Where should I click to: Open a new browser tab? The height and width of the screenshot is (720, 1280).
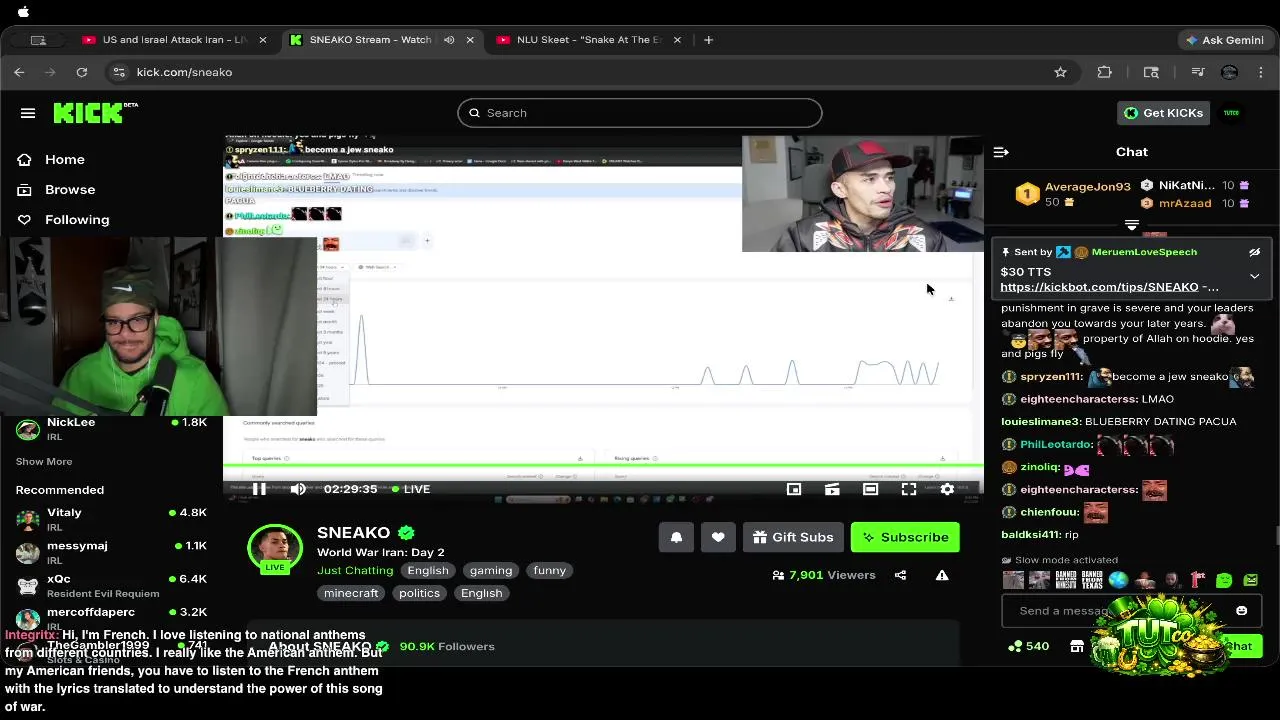tap(708, 40)
